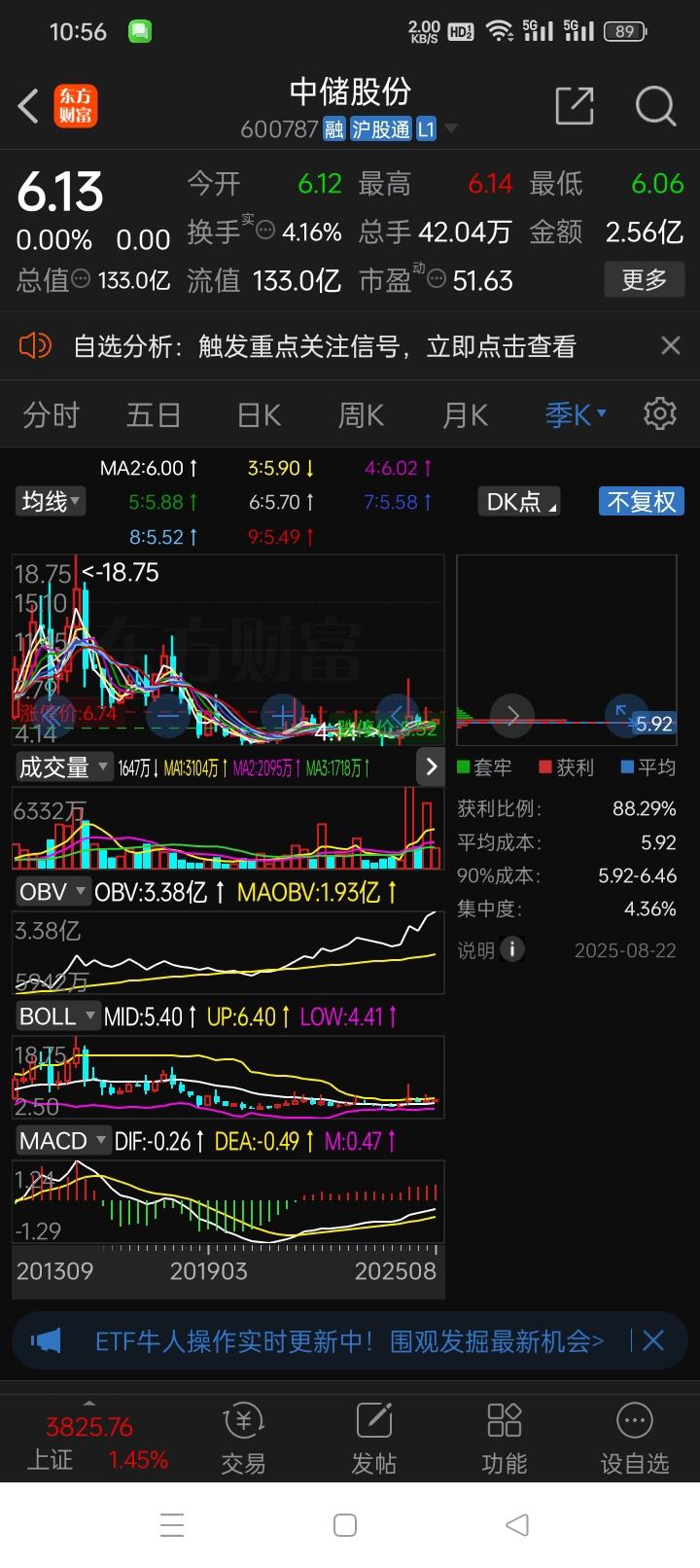Open the MACD indicator dropdown
This screenshot has width=700, height=1568.
pos(62,1141)
